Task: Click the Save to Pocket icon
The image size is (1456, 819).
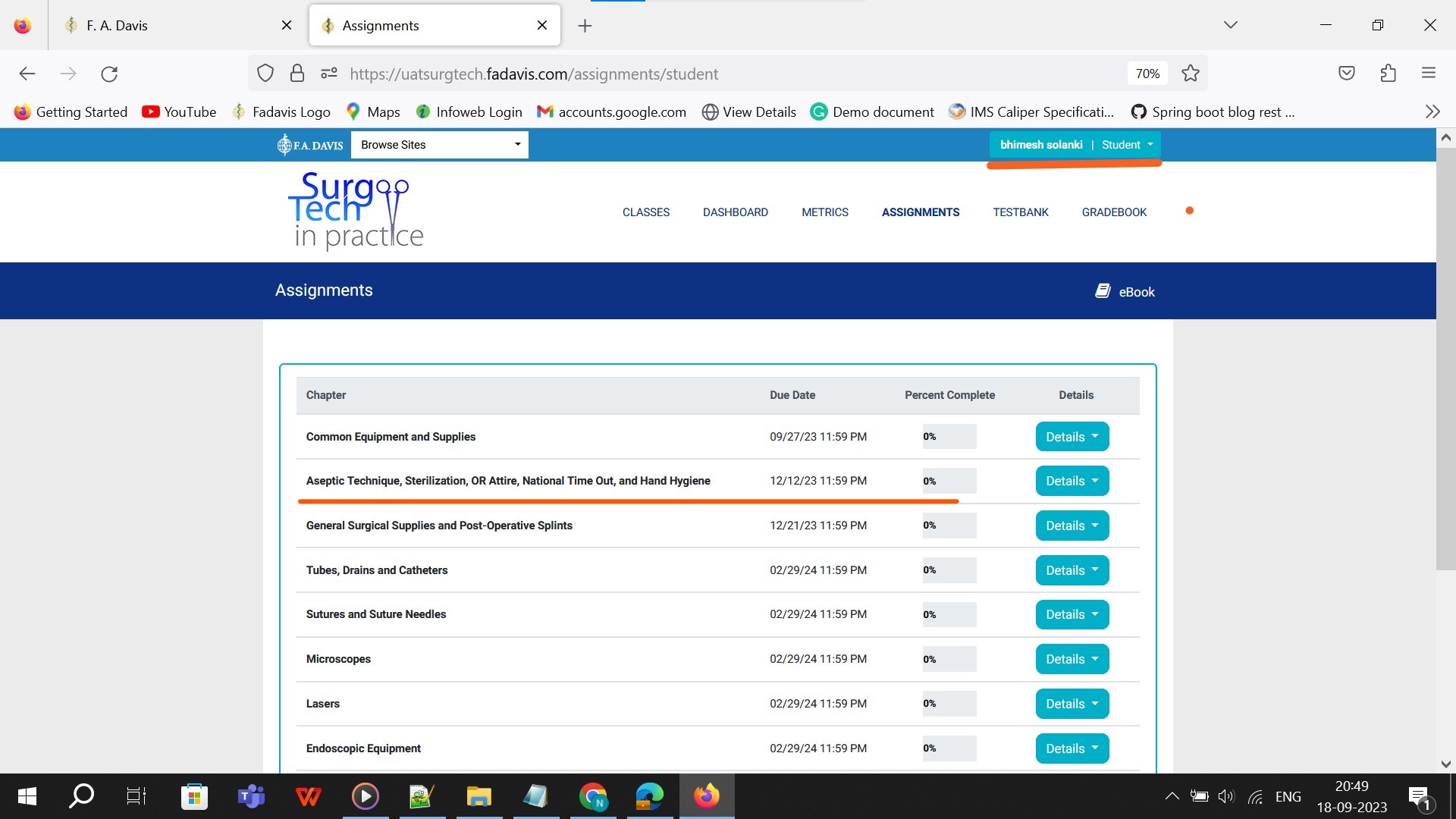Action: [1346, 74]
